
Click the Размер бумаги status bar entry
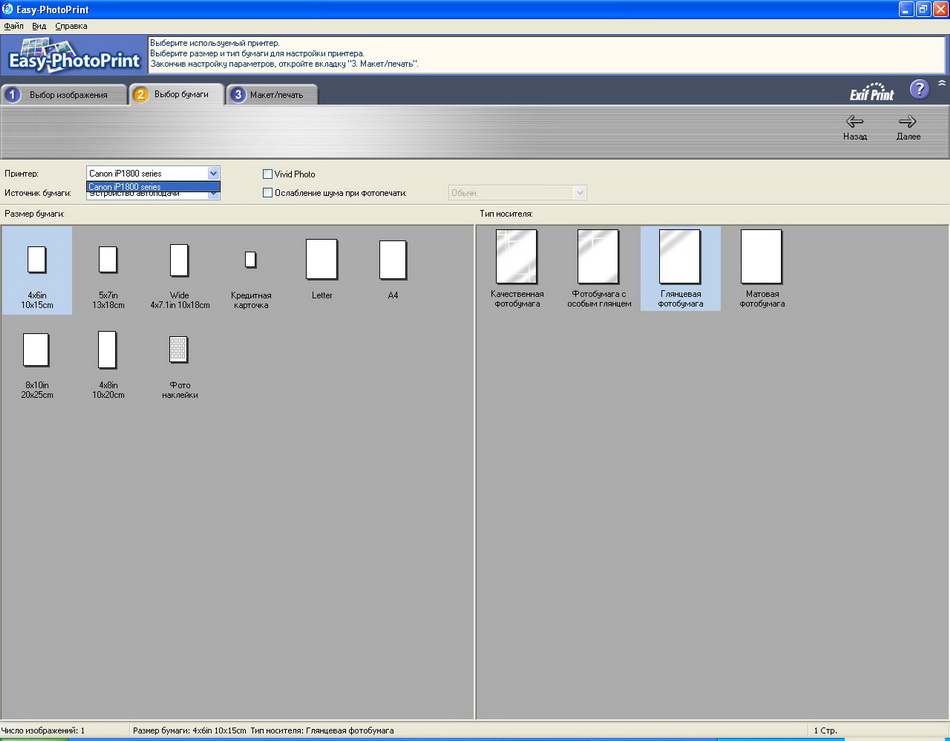point(263,731)
